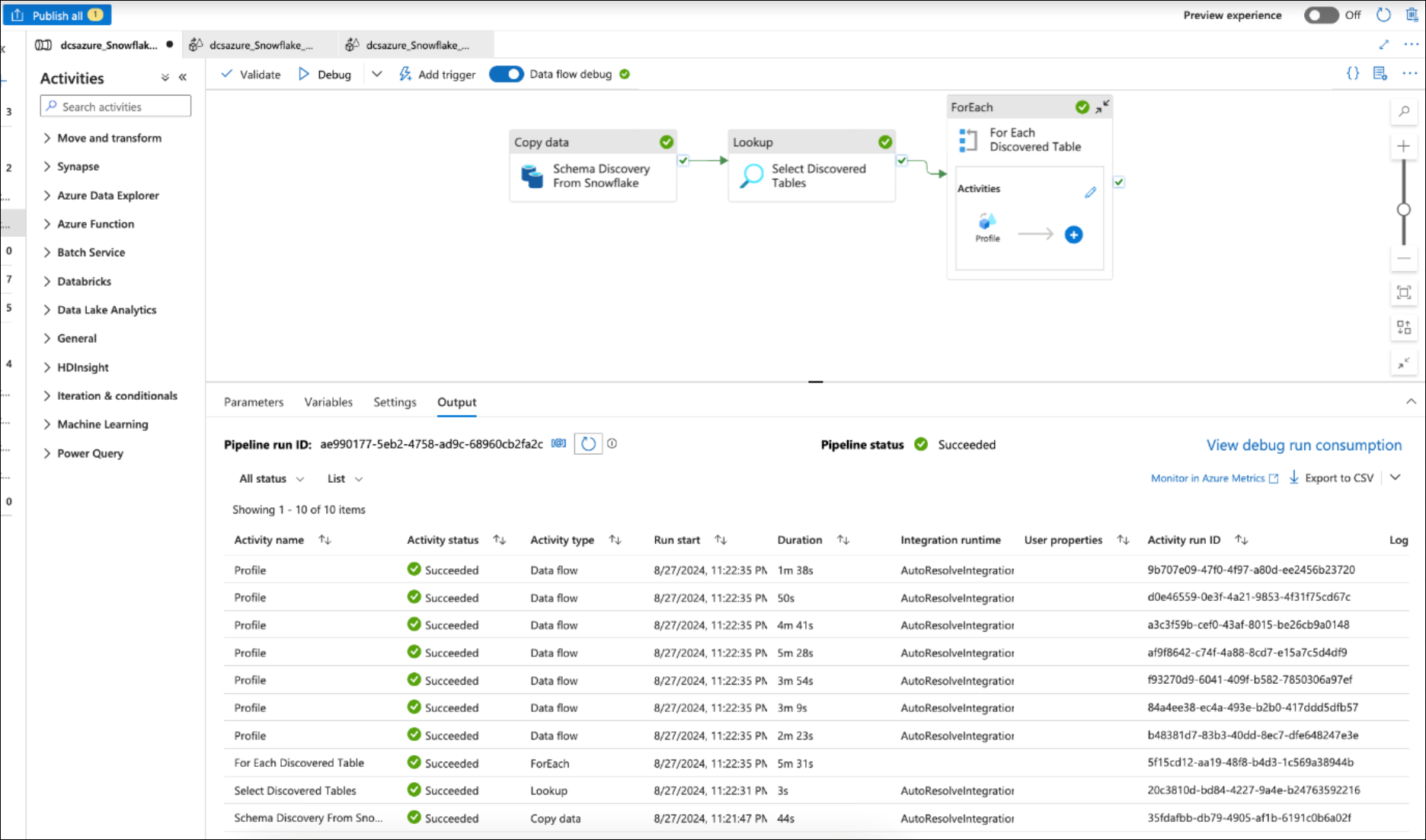The width and height of the screenshot is (1426, 840).
Task: Click the fit to screen icon
Action: click(1403, 292)
